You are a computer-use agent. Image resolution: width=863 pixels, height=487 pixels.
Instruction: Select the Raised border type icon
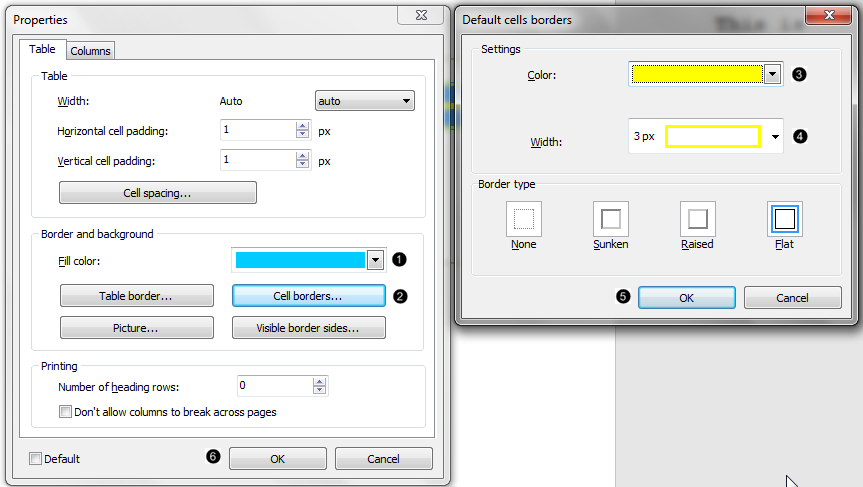click(697, 218)
